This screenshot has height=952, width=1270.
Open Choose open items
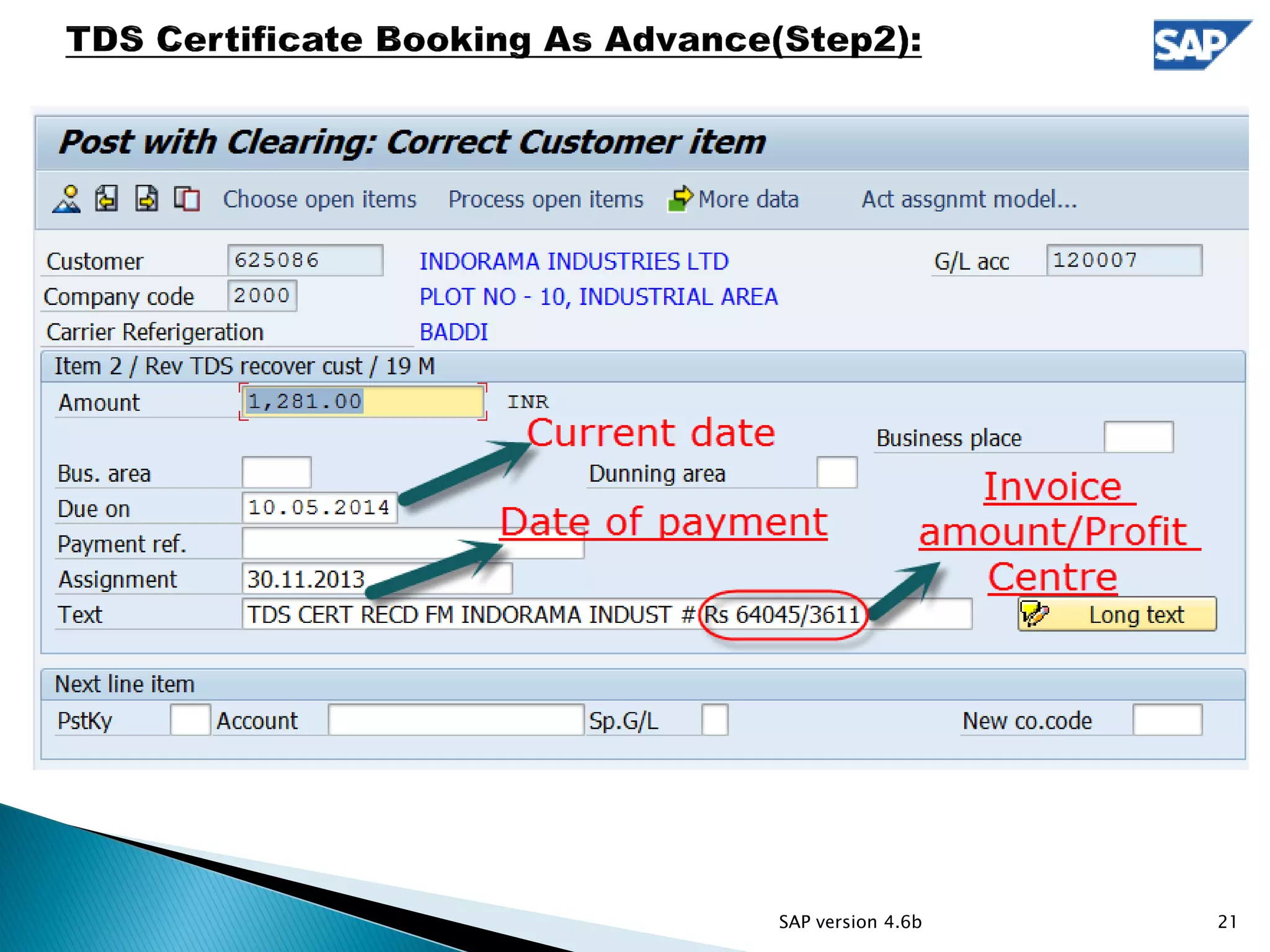click(320, 200)
